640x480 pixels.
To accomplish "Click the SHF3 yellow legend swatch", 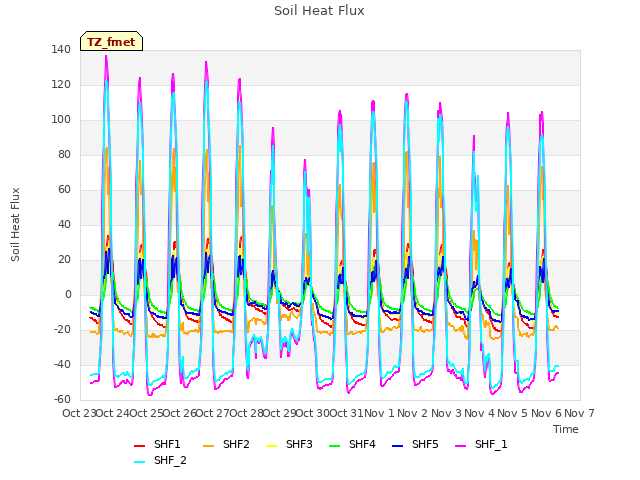I will coord(271,446).
